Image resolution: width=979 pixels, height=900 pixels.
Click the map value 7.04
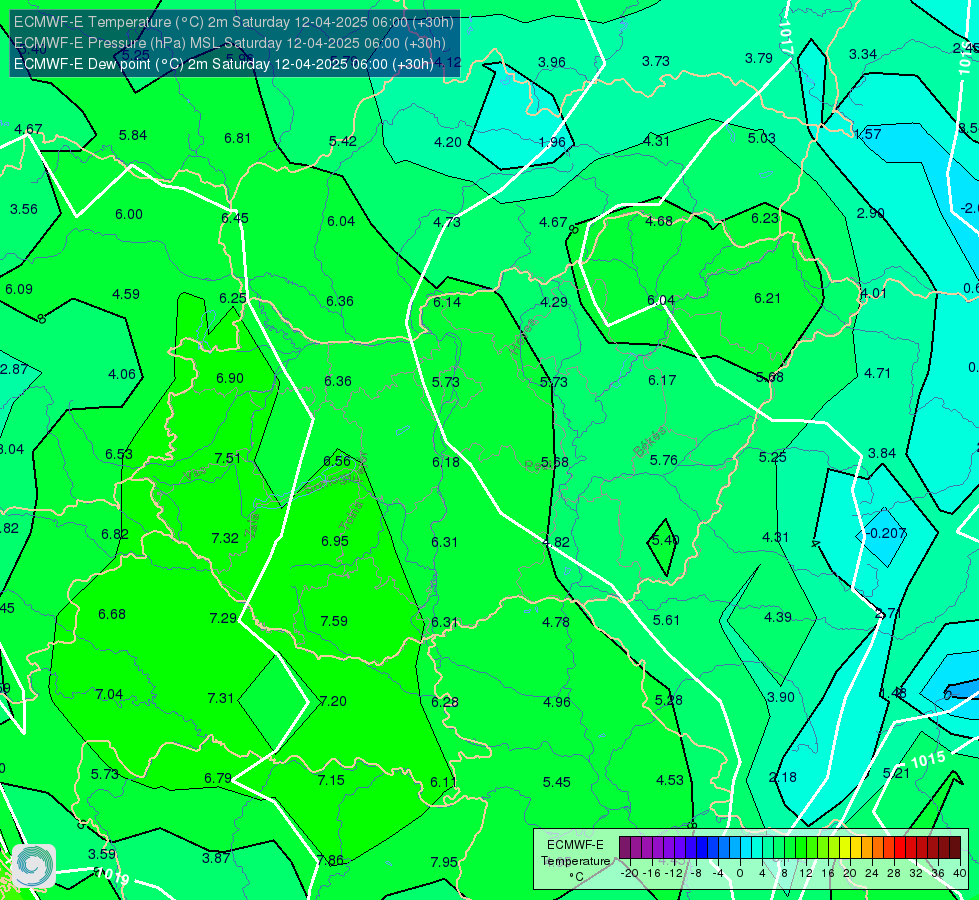[109, 694]
